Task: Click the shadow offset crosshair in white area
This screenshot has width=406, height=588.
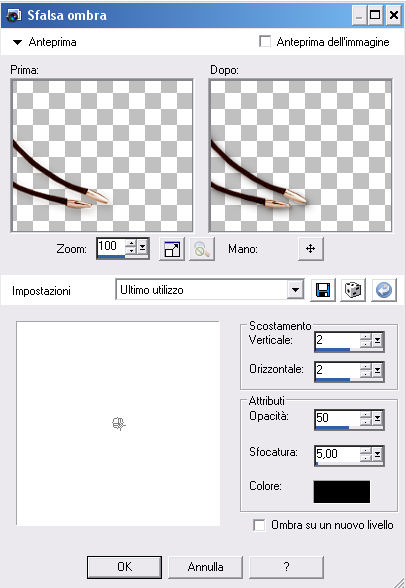Action: [119, 424]
